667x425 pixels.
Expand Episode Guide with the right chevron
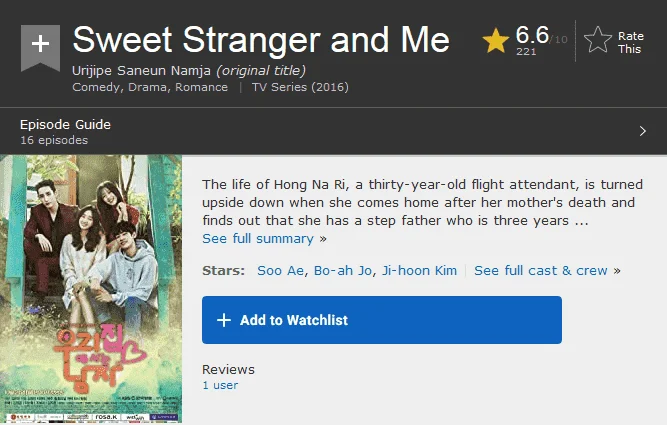click(x=643, y=131)
